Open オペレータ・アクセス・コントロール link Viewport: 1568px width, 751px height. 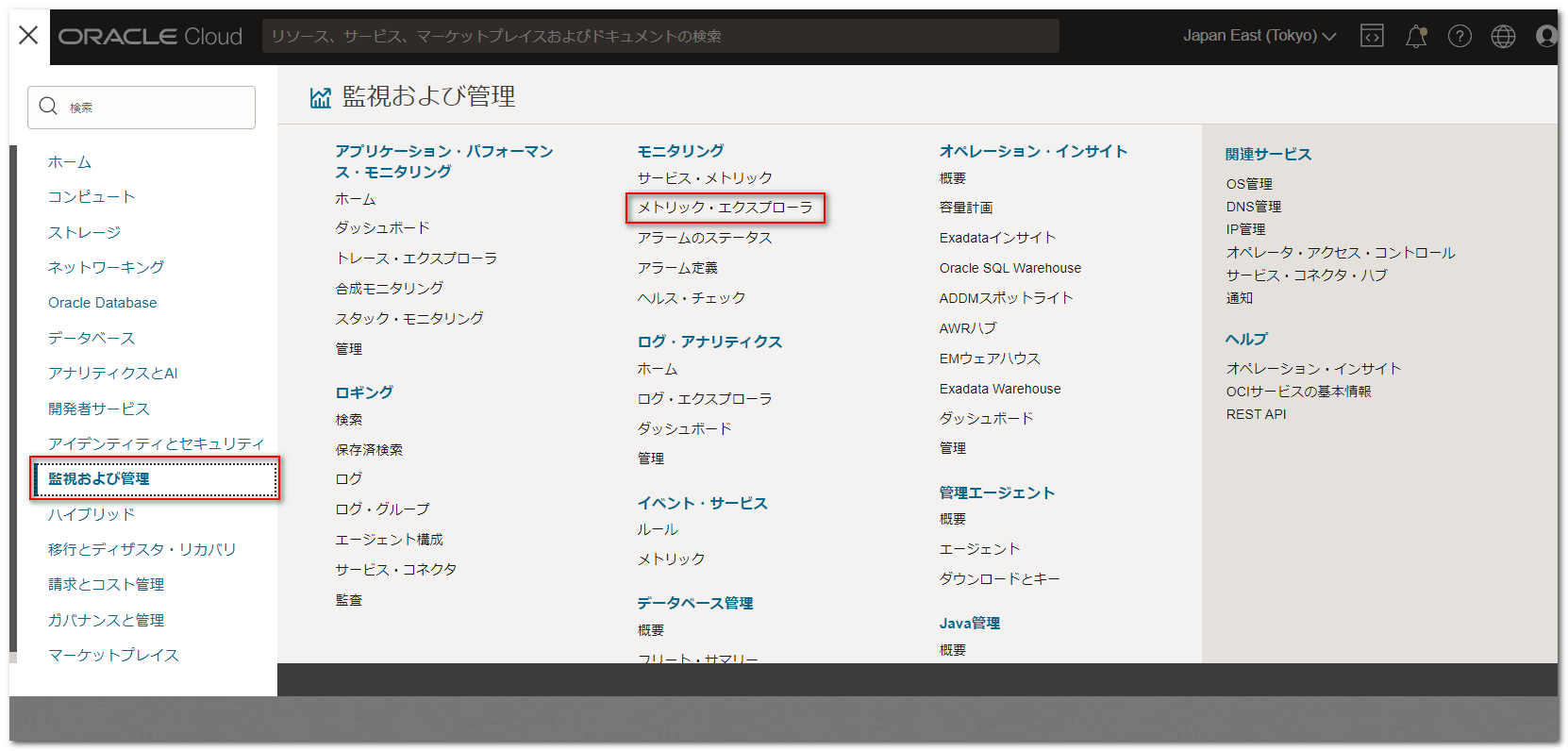tap(1341, 253)
